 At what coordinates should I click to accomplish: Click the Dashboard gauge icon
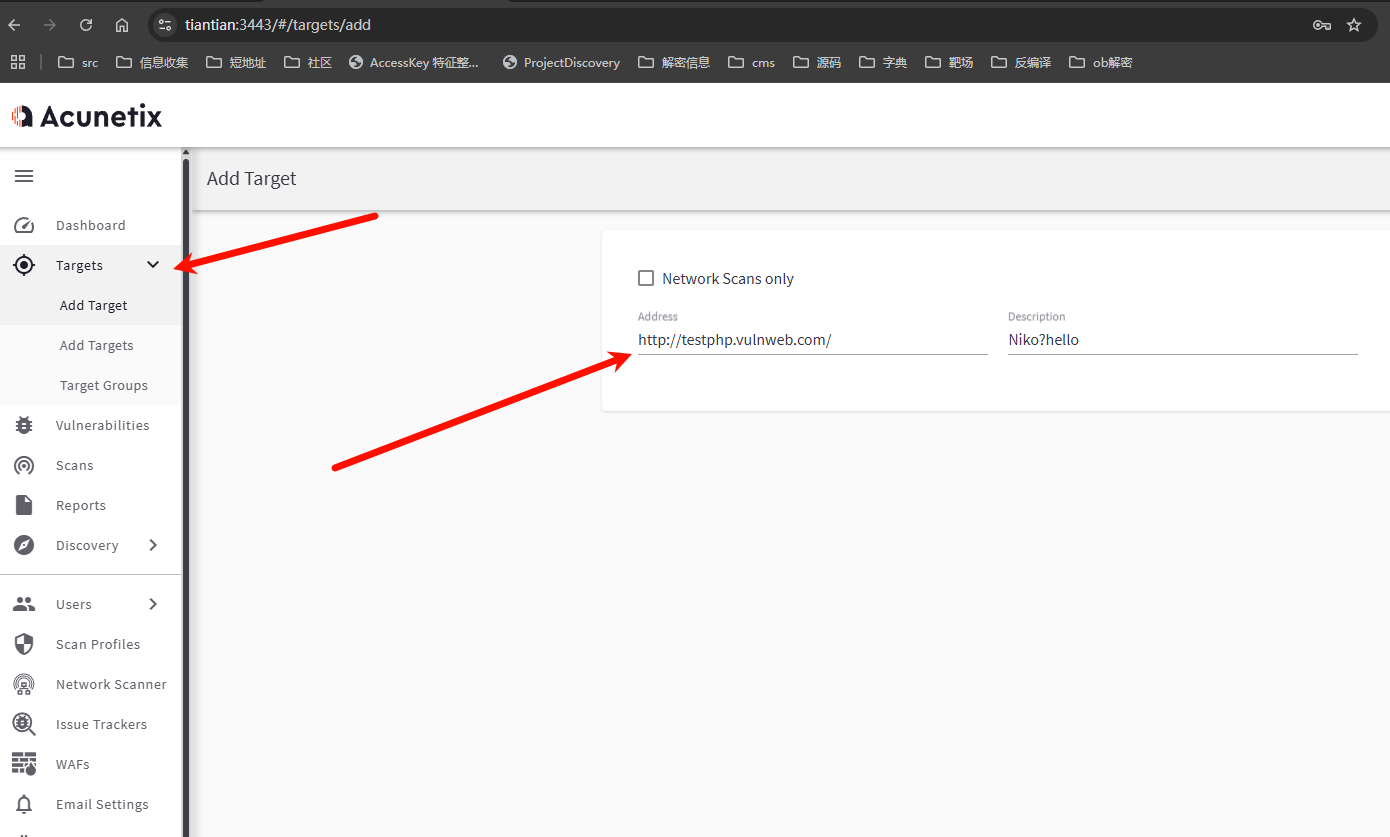pos(24,226)
